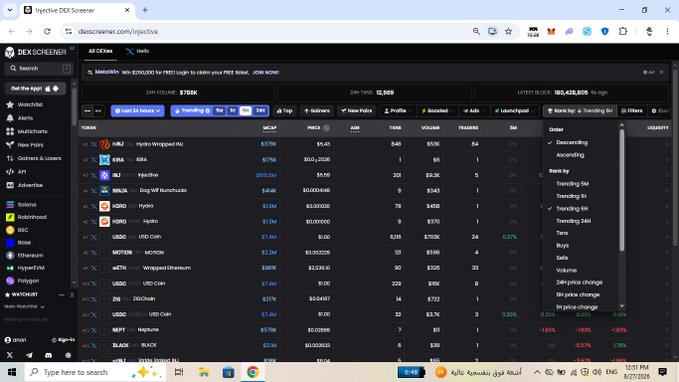Expand the Main Watchlist selector

coord(24,307)
